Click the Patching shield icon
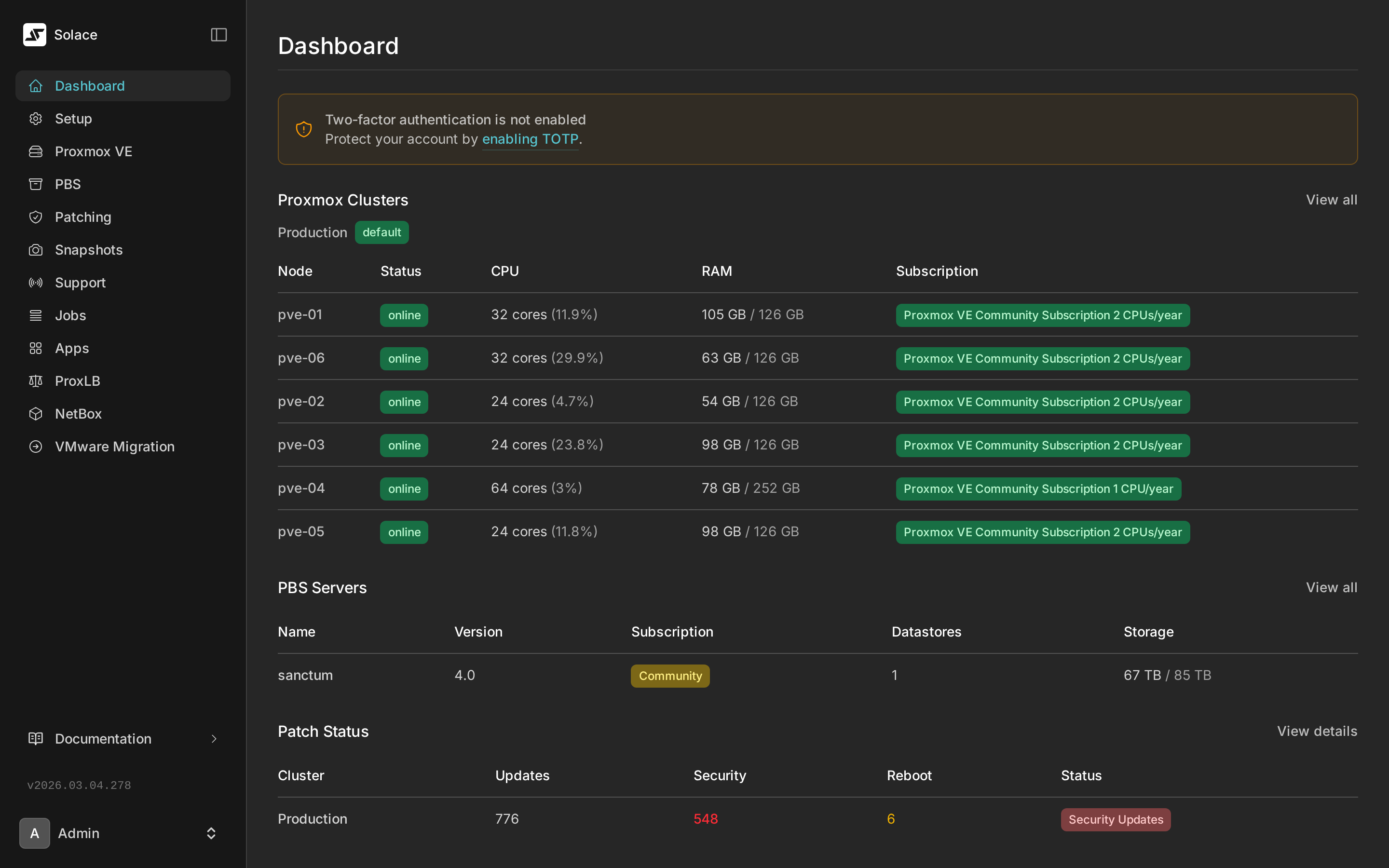 pyautogui.click(x=35, y=217)
